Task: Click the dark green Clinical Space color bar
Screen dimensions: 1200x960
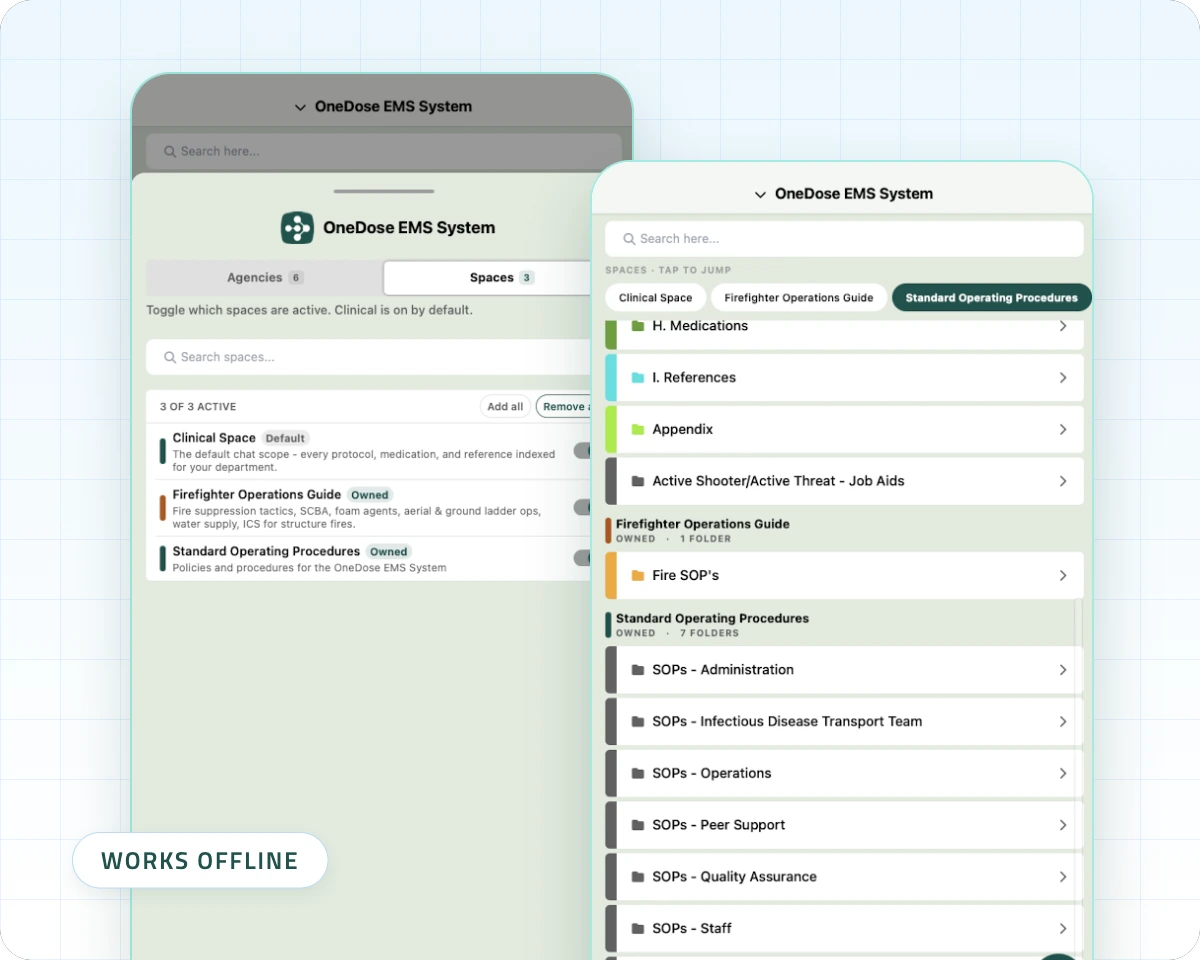Action: pyautogui.click(x=162, y=451)
